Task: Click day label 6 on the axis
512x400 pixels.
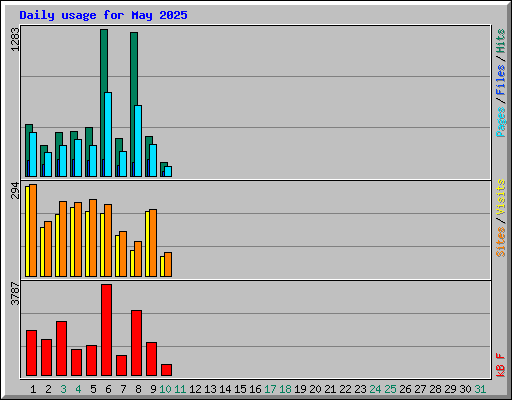Action: pyautogui.click(x=108, y=389)
